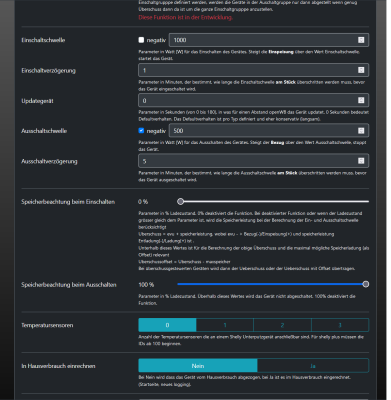This screenshot has width=391, height=400.
Task: Focus the Einschaltschwelle field showing 1000
Action: [269, 40]
